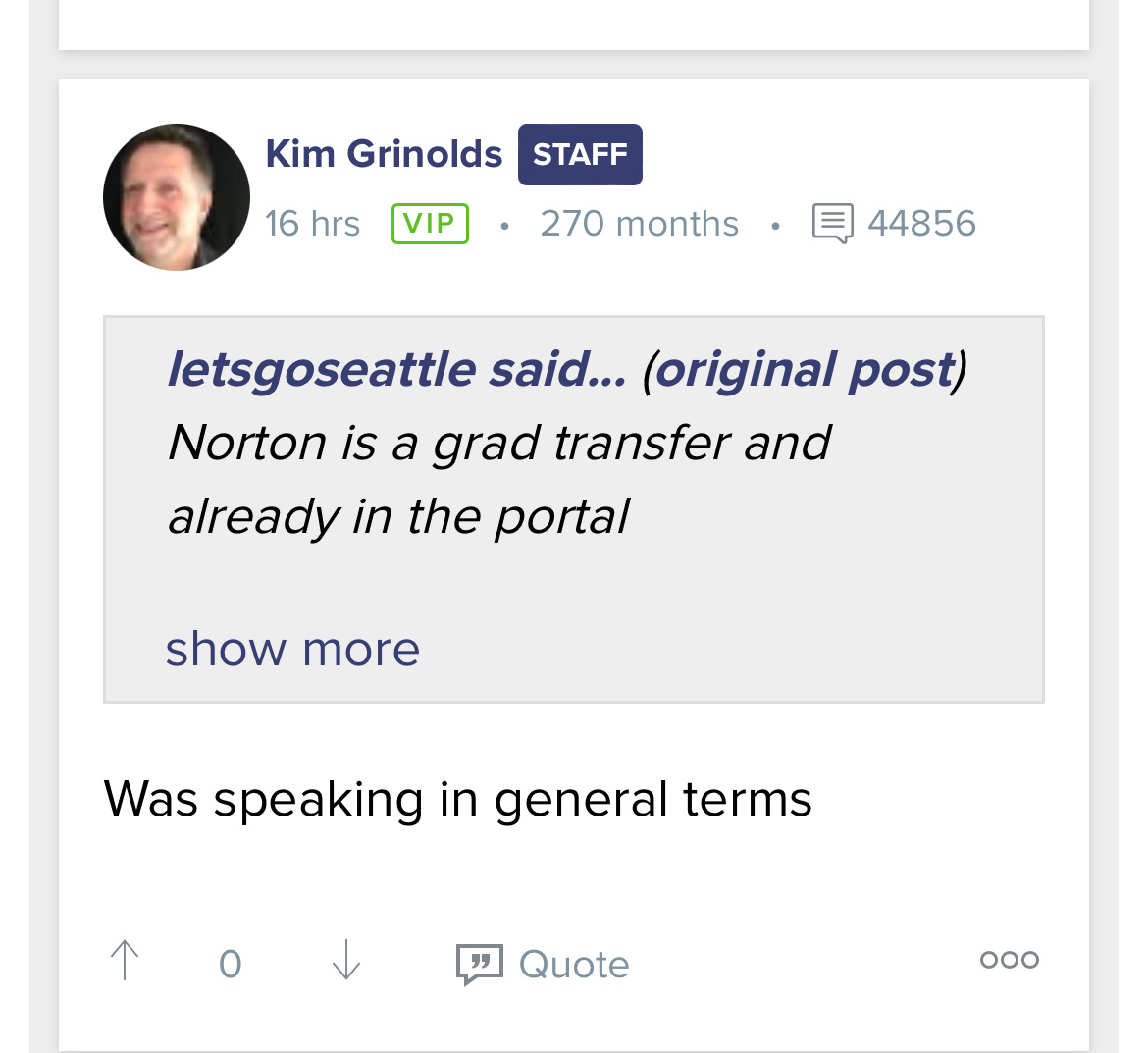Expand the quote with show more
The width and height of the screenshot is (1148, 1053).
point(292,649)
